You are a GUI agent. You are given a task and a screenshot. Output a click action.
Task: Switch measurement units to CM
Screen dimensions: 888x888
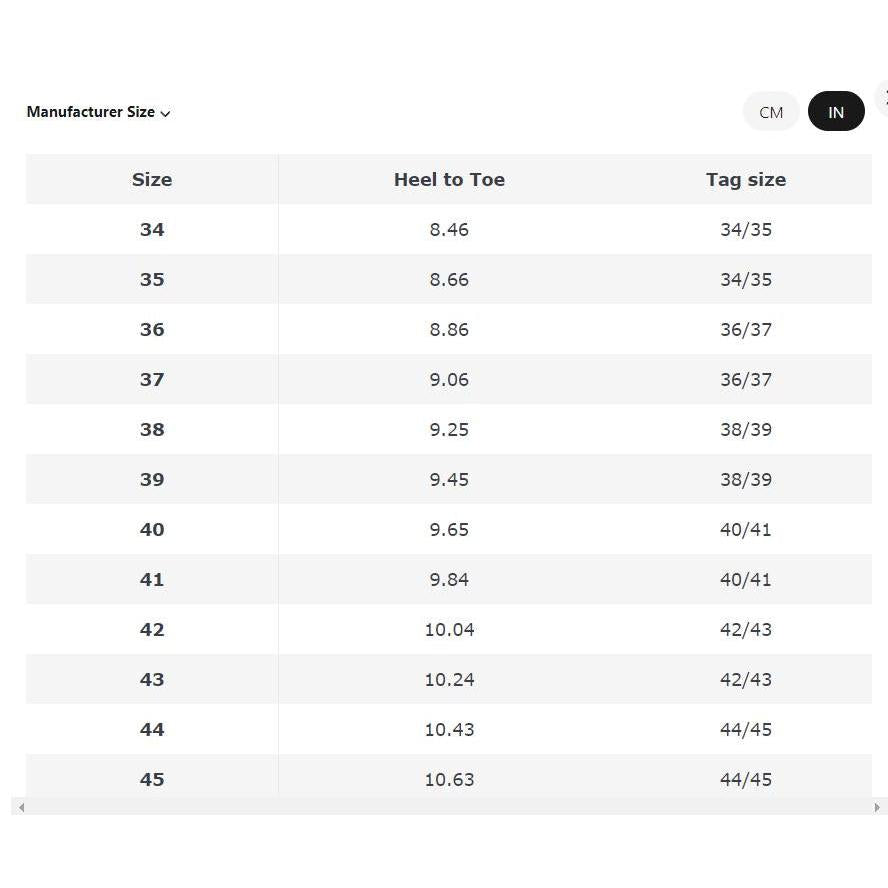[771, 112]
